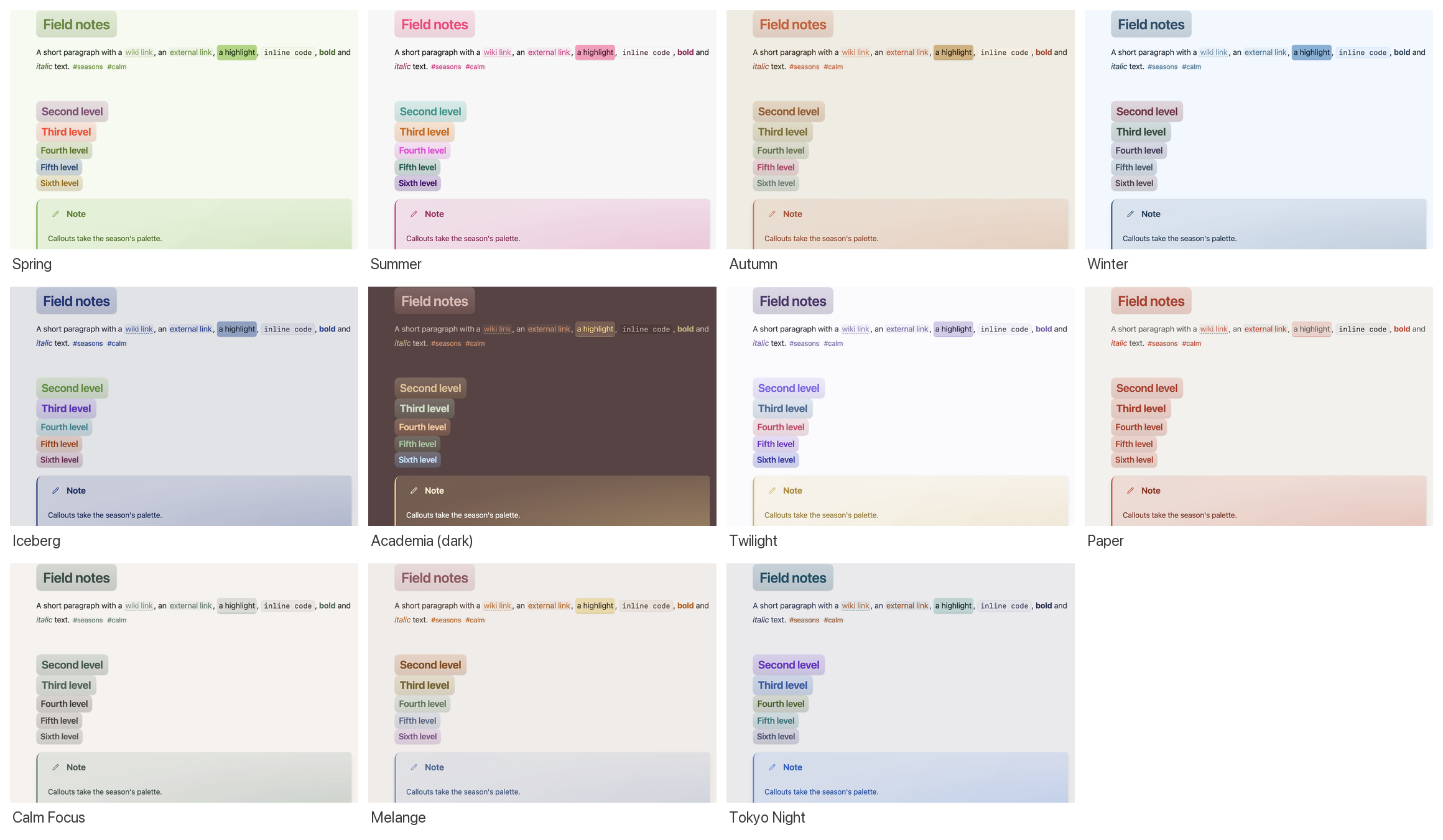Click the highlighted text in the Melange preview
Viewport: 1443px width, 840px height.
(595, 606)
